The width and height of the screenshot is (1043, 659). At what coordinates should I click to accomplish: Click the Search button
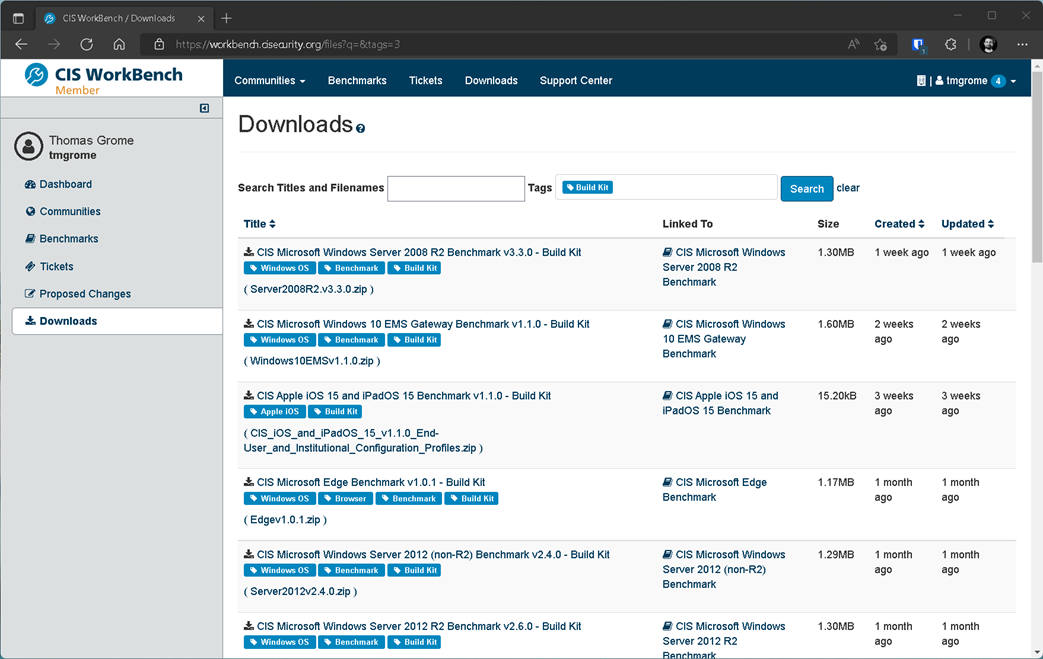807,189
